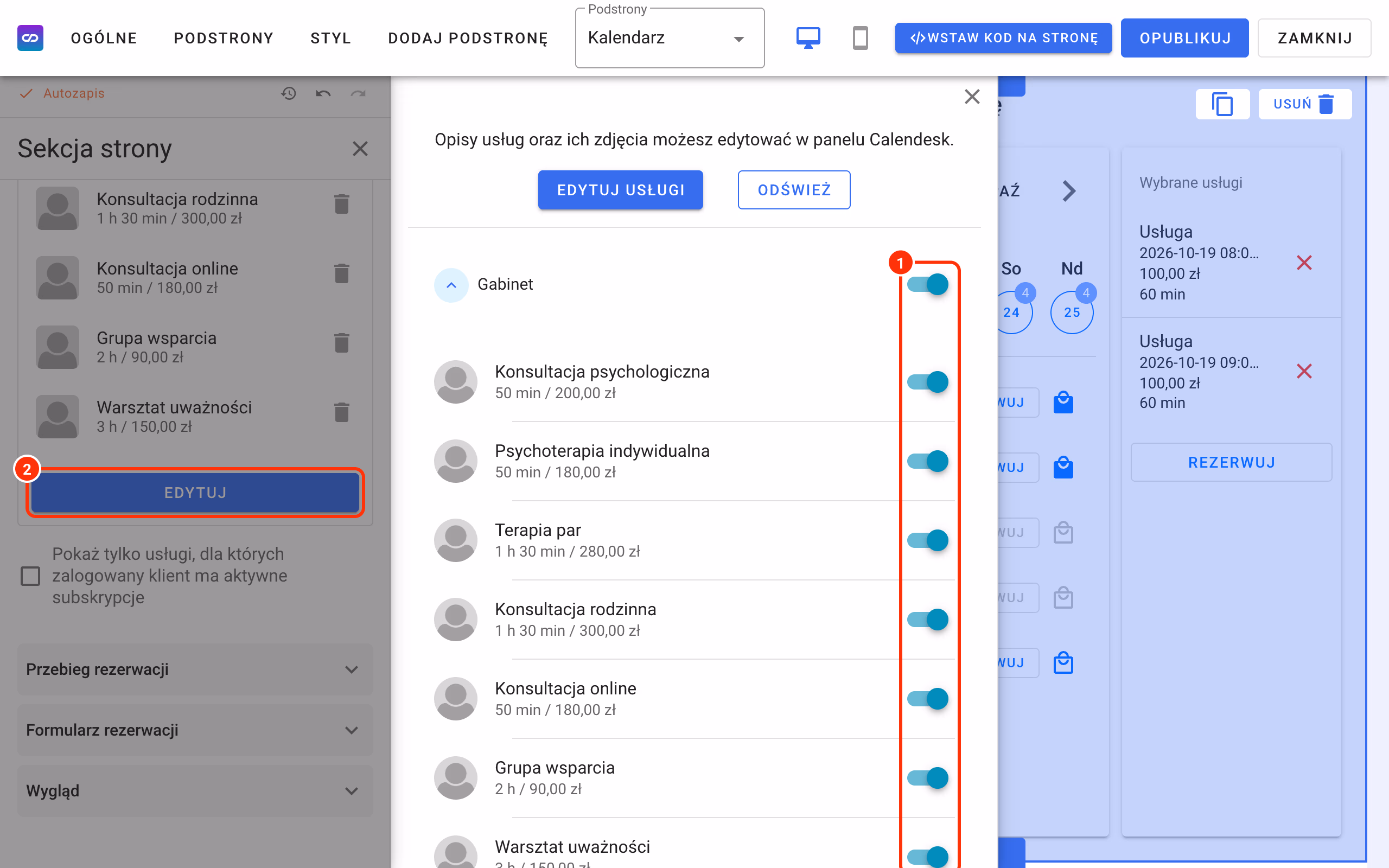
Task: Click the redo arrow icon
Action: click(x=358, y=93)
